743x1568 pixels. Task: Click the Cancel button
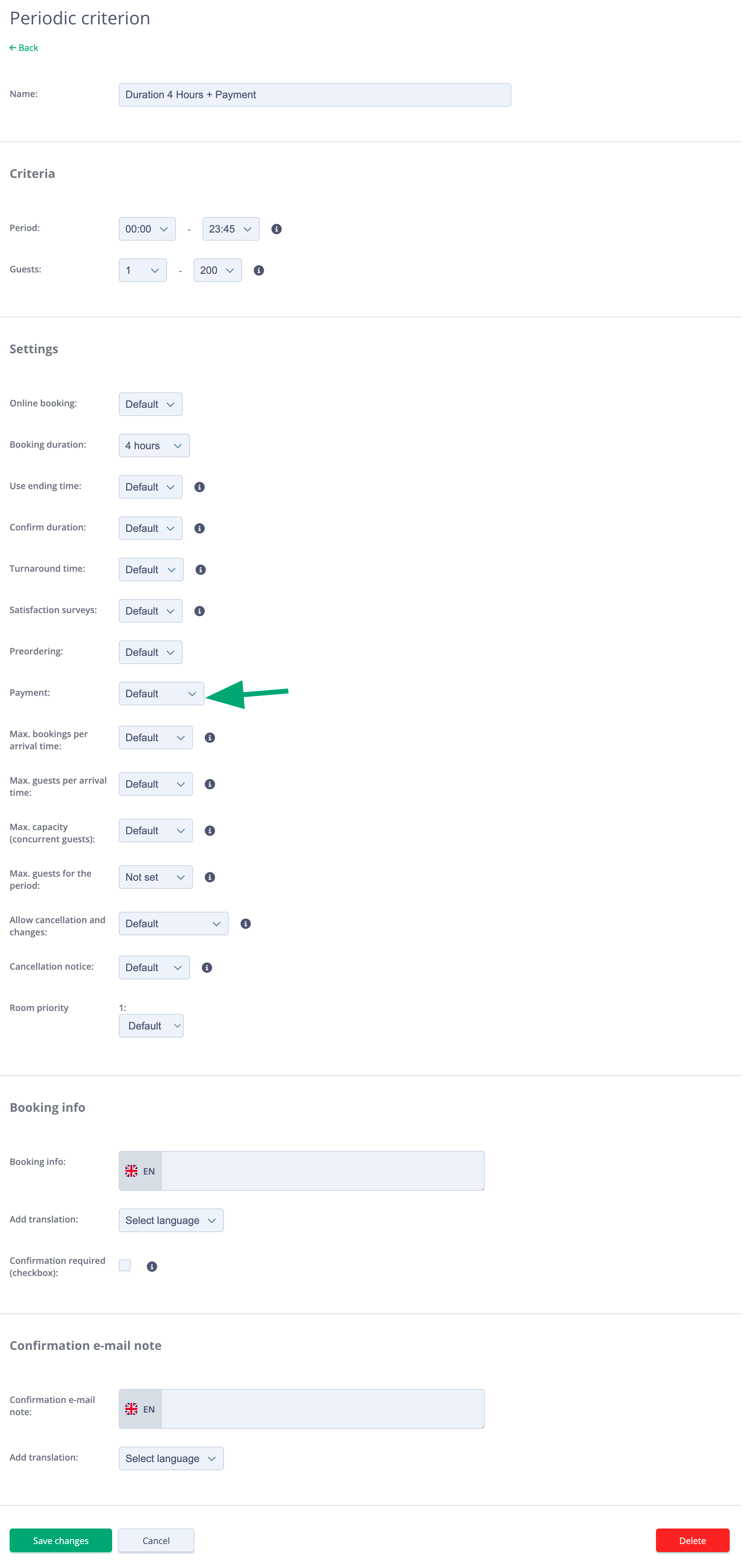[x=156, y=1541]
